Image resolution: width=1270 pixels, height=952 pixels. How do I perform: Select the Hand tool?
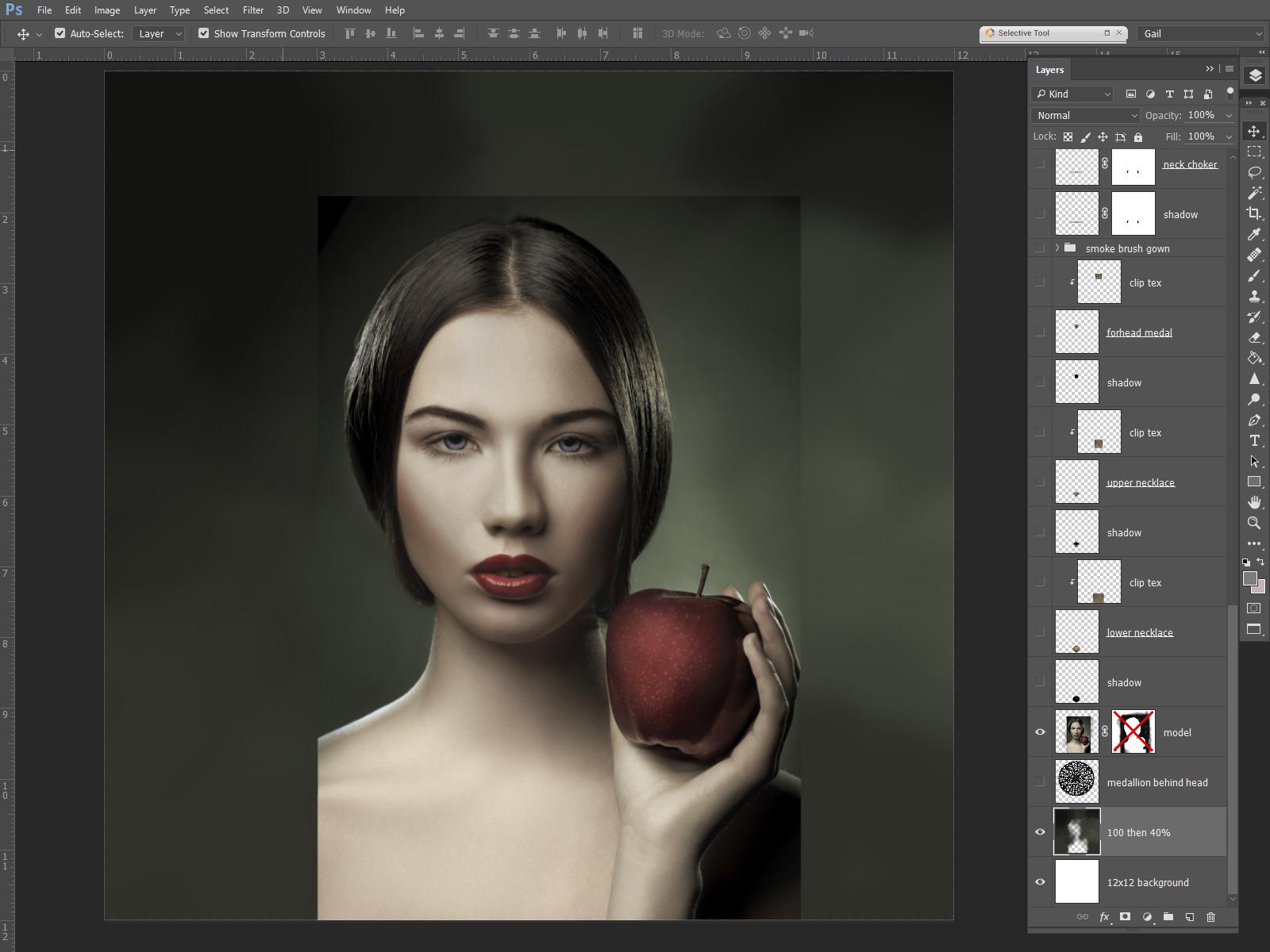click(1254, 502)
